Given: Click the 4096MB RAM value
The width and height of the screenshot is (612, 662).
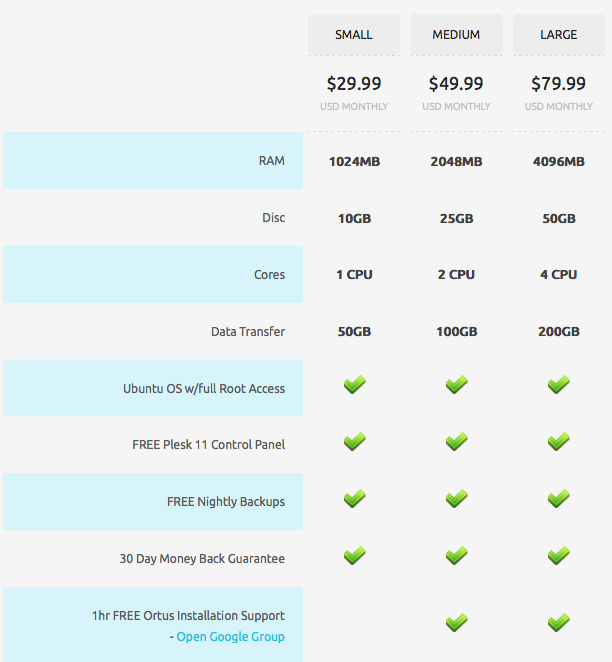Looking at the screenshot, I should 558,161.
